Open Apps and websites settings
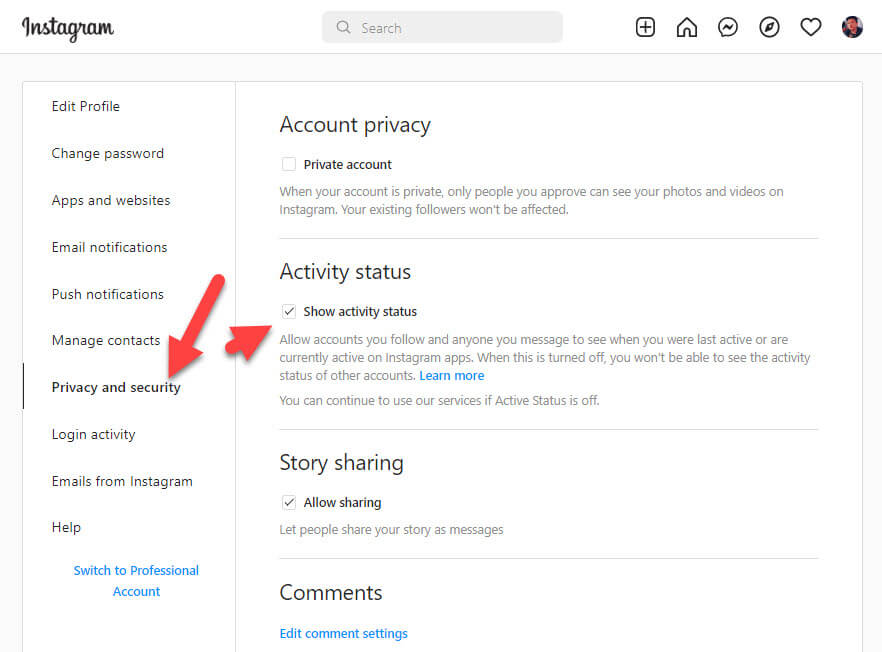This screenshot has height=652, width=882. [111, 200]
